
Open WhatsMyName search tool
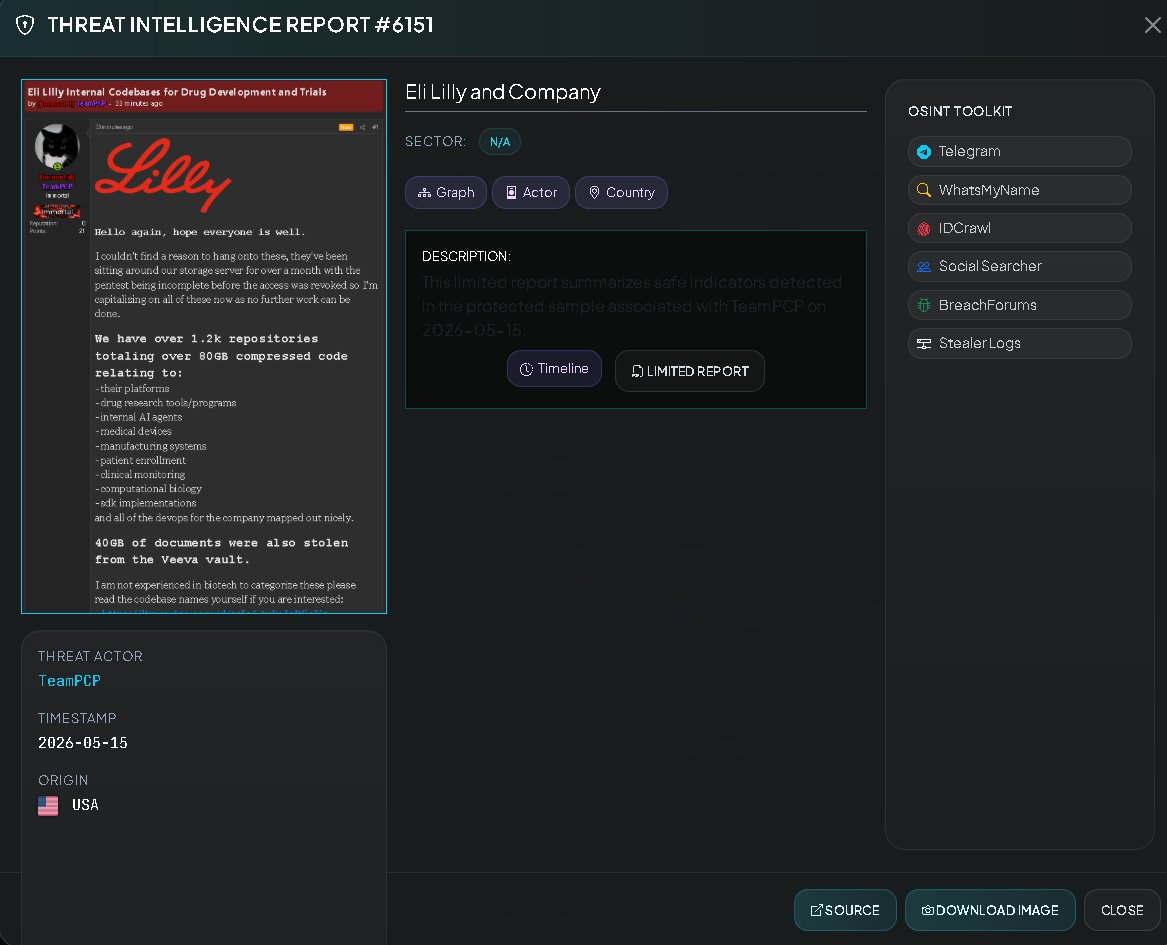[x=1020, y=190]
